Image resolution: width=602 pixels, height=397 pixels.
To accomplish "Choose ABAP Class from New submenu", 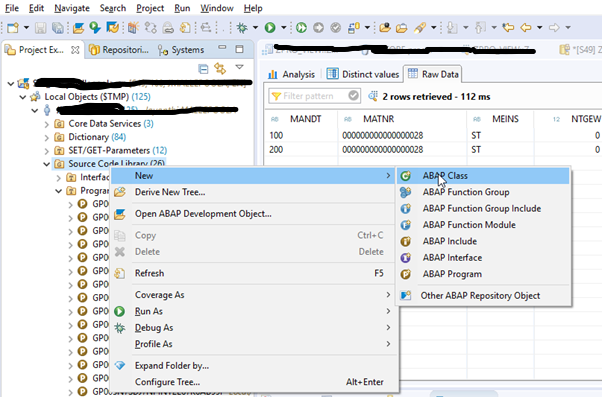I will point(483,176).
